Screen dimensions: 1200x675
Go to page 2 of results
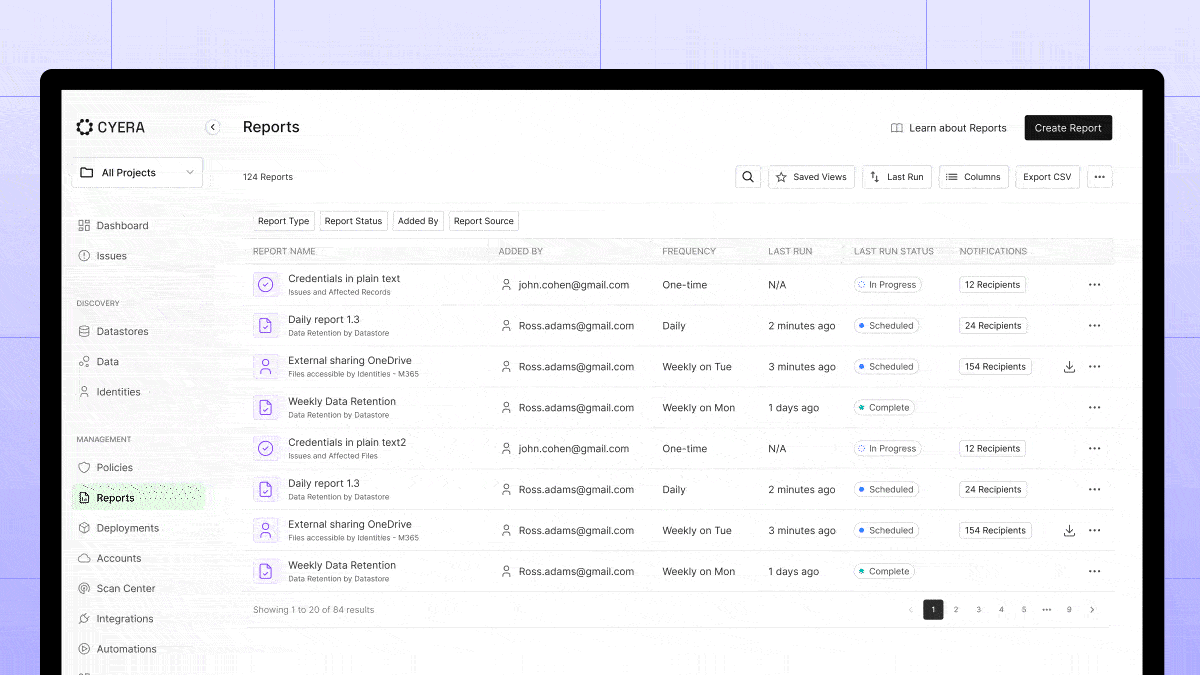pyautogui.click(x=955, y=609)
